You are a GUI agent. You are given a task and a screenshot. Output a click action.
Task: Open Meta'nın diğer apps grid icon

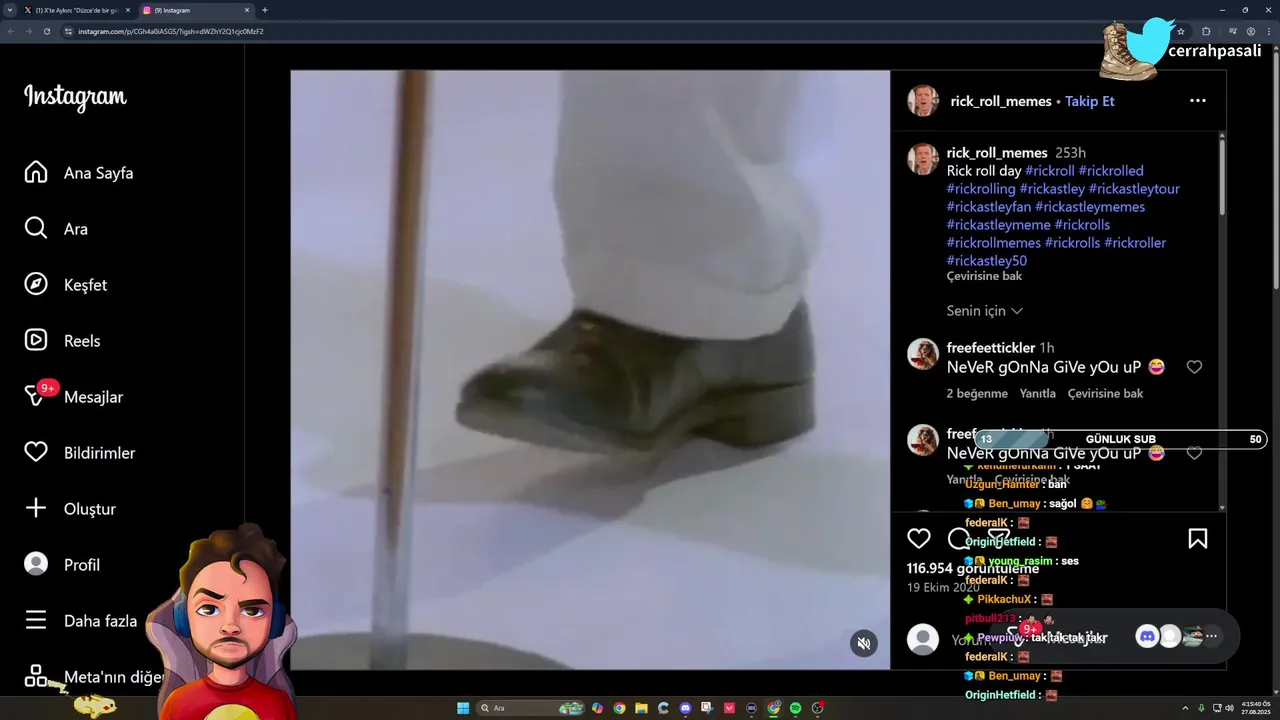coord(36,677)
